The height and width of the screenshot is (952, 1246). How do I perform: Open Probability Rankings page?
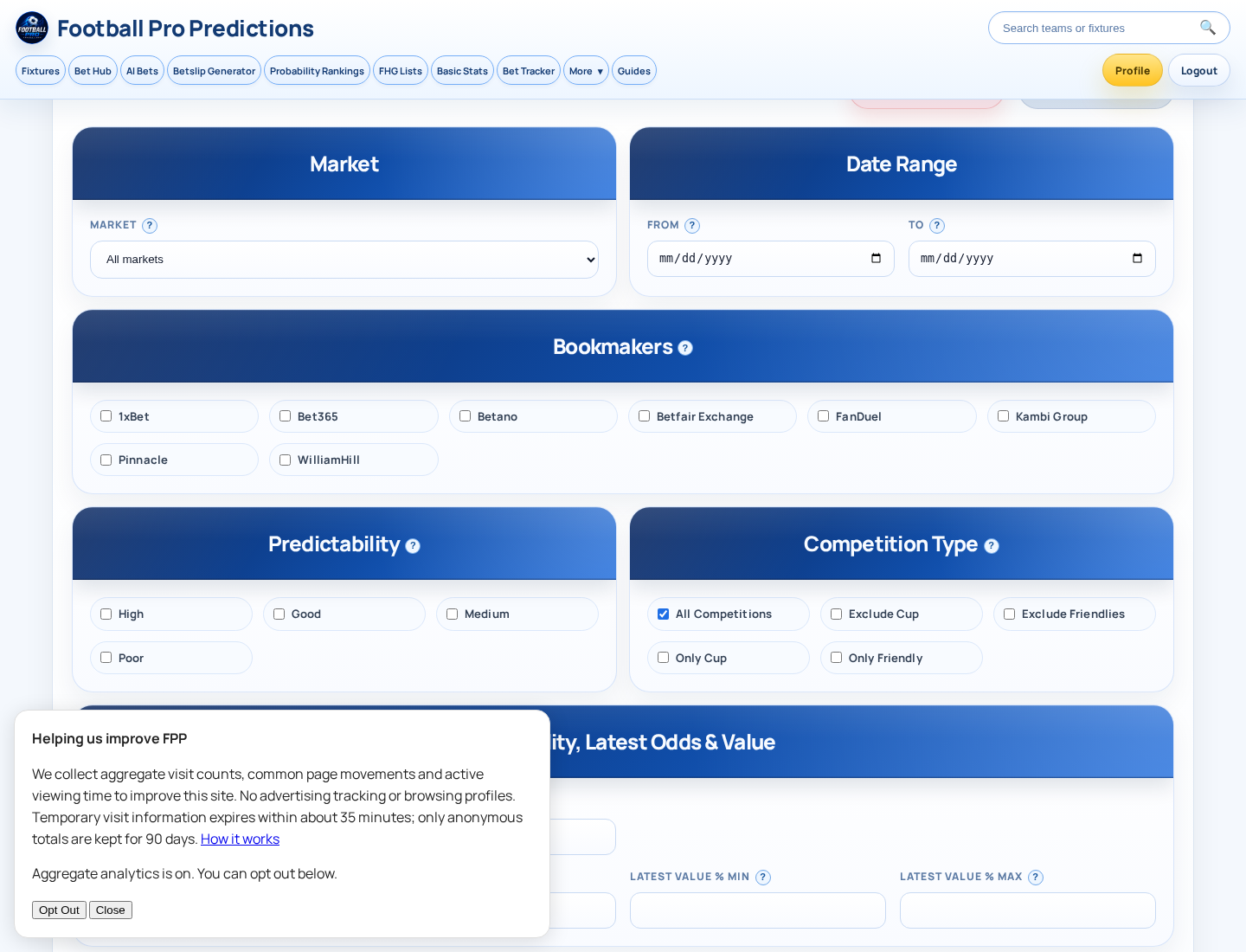[317, 71]
